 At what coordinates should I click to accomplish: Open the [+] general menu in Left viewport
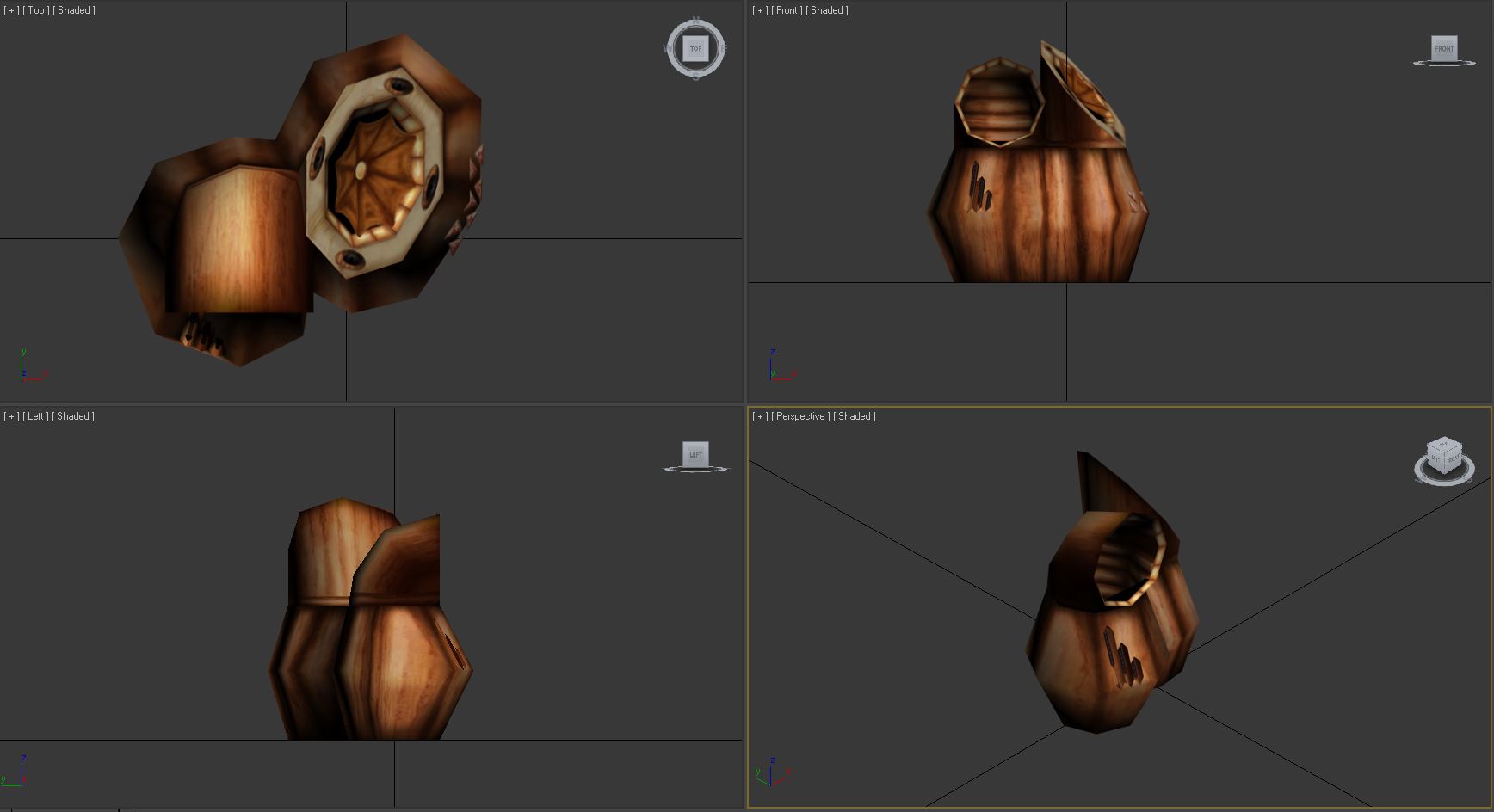point(11,416)
